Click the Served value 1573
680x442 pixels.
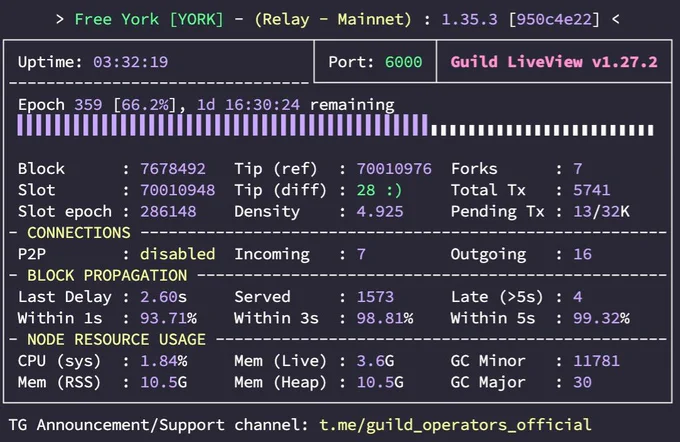pos(375,297)
